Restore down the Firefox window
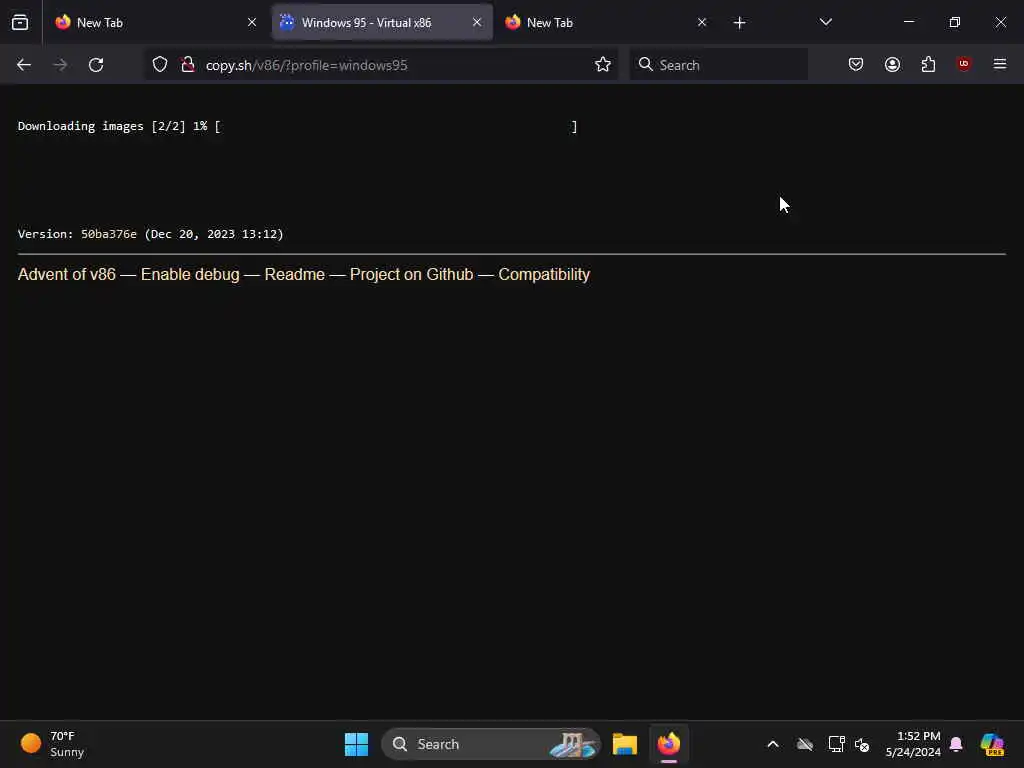The image size is (1024, 768). click(x=954, y=22)
